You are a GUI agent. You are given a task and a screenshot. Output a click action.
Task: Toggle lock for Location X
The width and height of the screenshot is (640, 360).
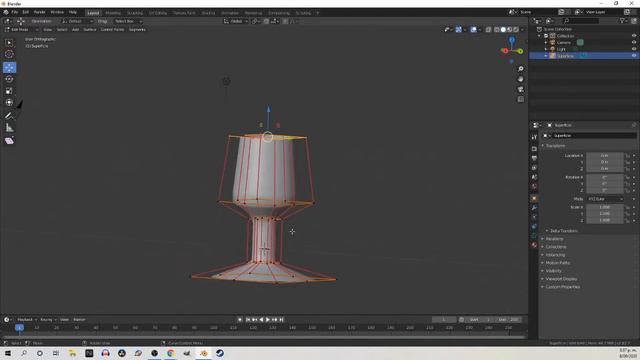628,156
